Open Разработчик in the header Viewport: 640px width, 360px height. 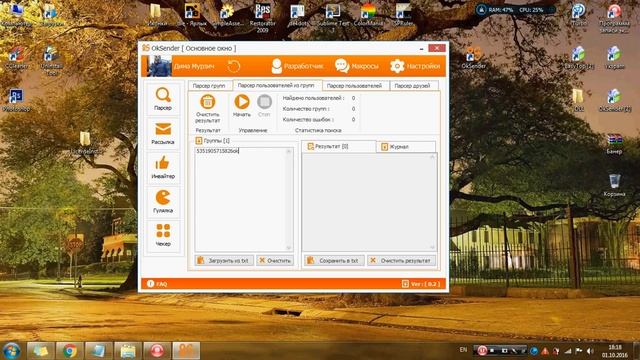(297, 66)
